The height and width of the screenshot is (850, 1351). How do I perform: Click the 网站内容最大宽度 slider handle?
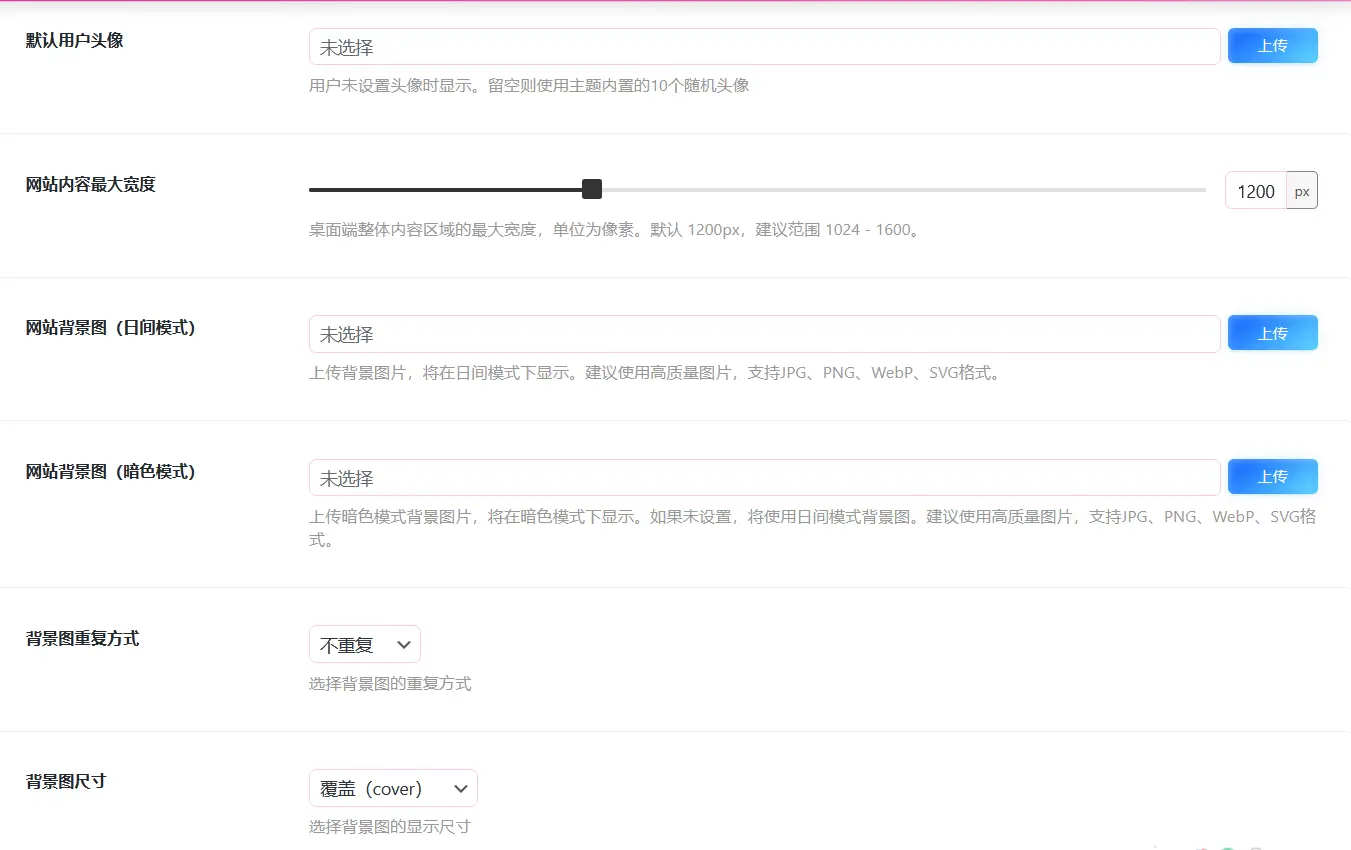click(x=592, y=189)
